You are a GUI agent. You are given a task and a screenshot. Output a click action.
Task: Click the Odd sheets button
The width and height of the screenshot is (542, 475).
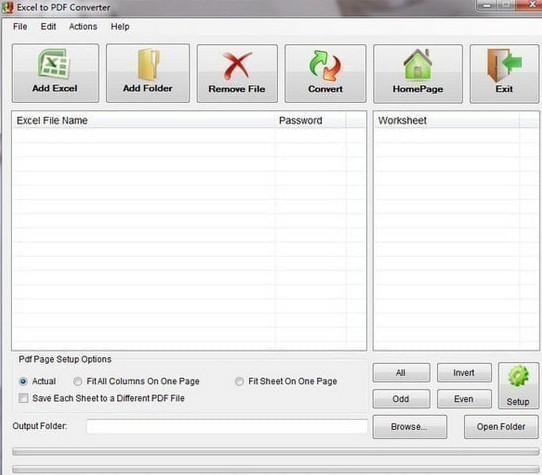tap(401, 399)
